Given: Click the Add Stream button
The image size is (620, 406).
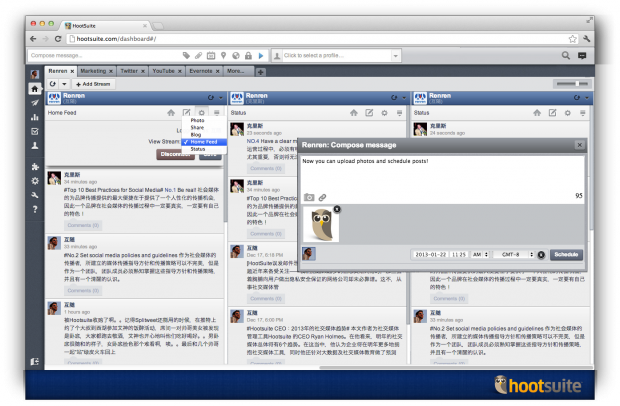Looking at the screenshot, I should tap(93, 84).
